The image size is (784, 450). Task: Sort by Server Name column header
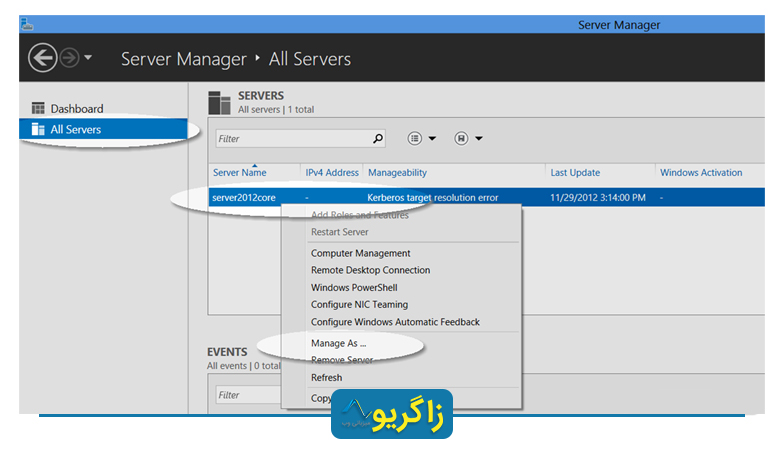coord(240,172)
